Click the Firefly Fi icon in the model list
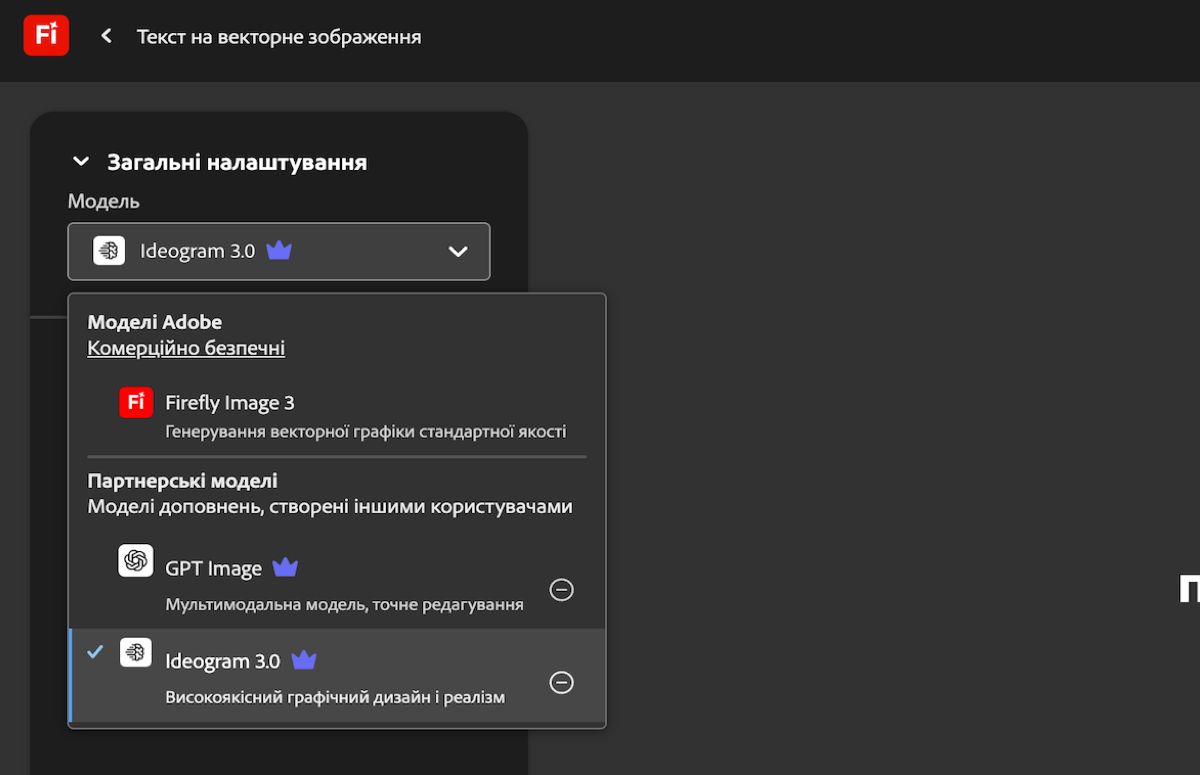Viewport: 1200px width, 775px height. [x=136, y=402]
